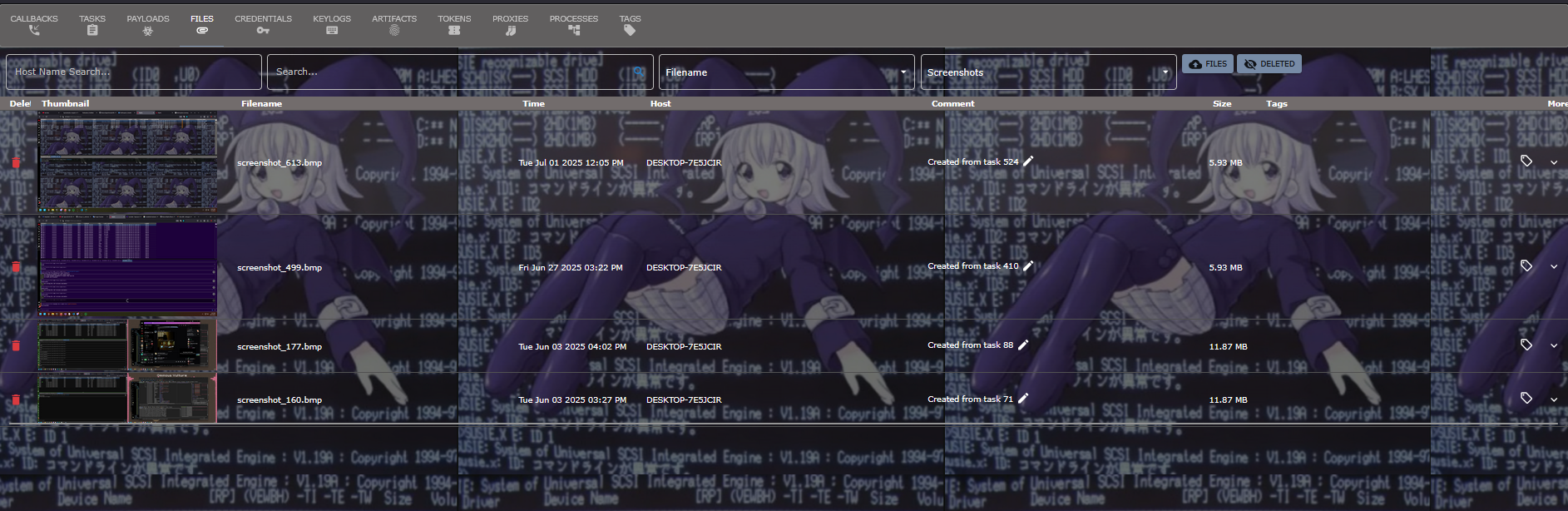Click the Time column header

533,104
